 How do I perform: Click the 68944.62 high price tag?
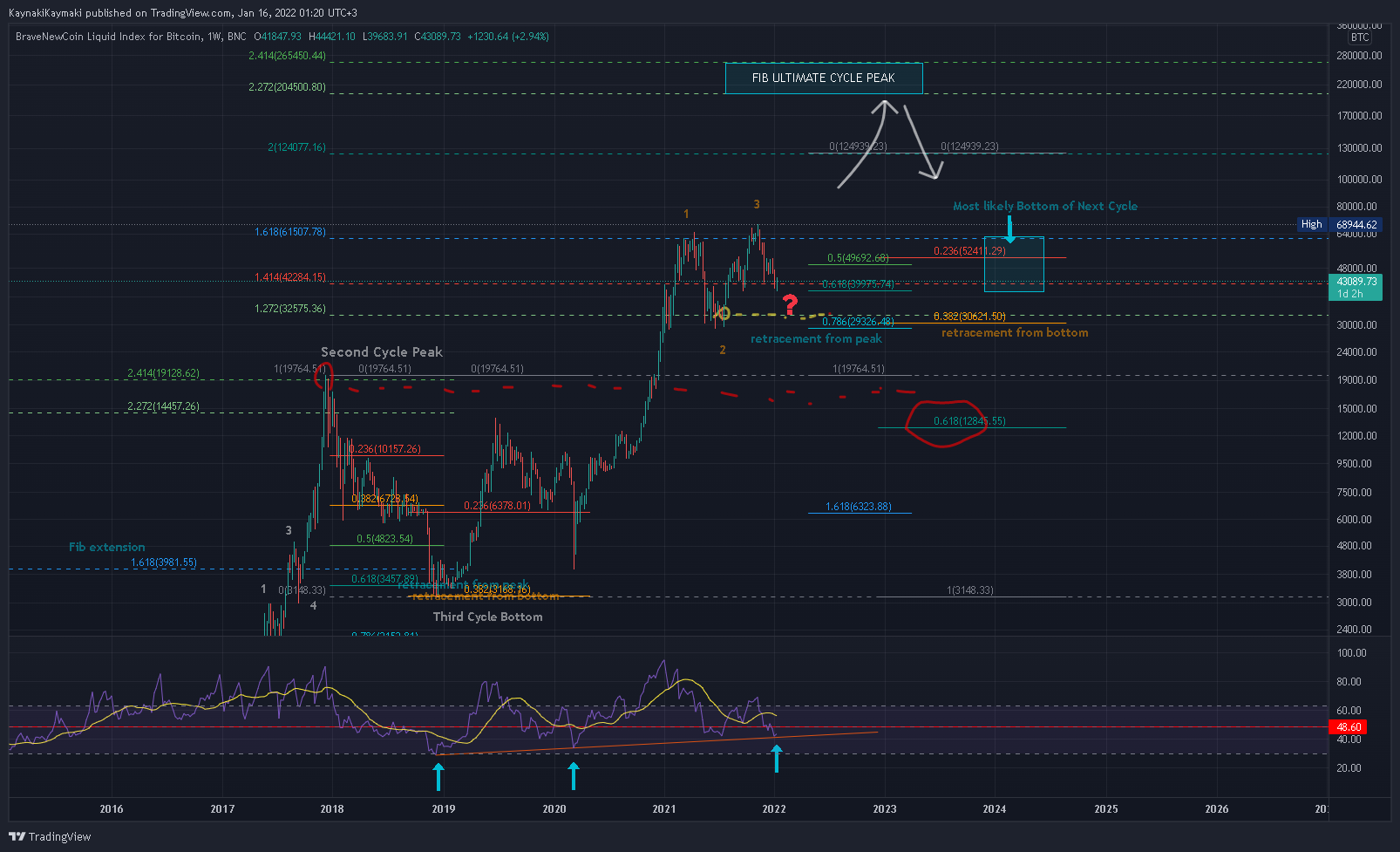[1356, 224]
